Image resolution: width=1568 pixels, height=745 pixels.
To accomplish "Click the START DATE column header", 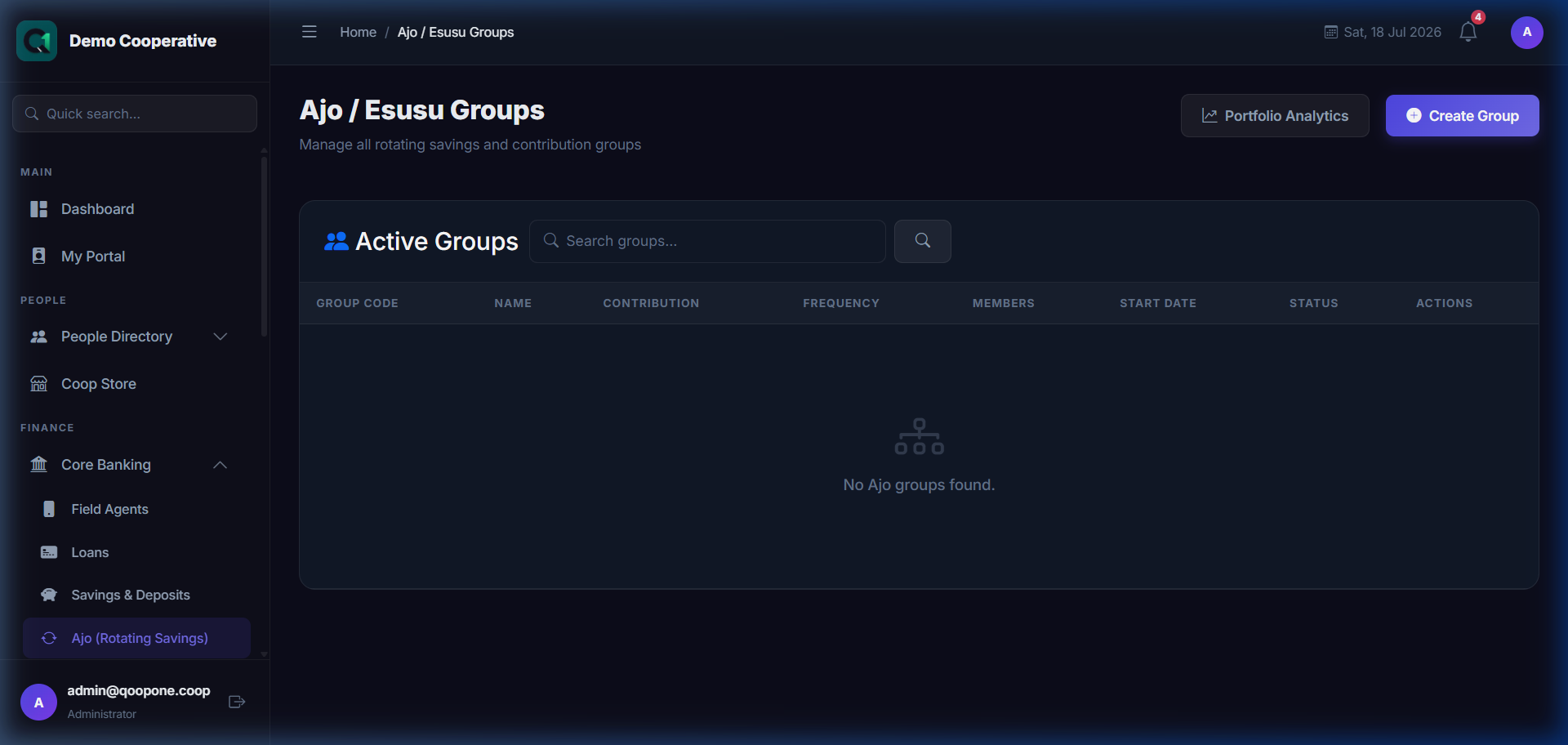I will (1158, 303).
